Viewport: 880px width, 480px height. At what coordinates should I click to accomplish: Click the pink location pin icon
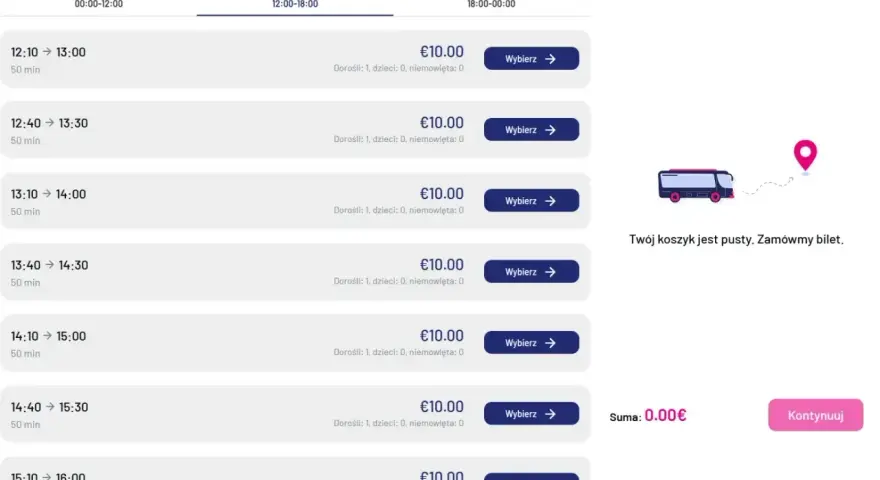tap(805, 156)
